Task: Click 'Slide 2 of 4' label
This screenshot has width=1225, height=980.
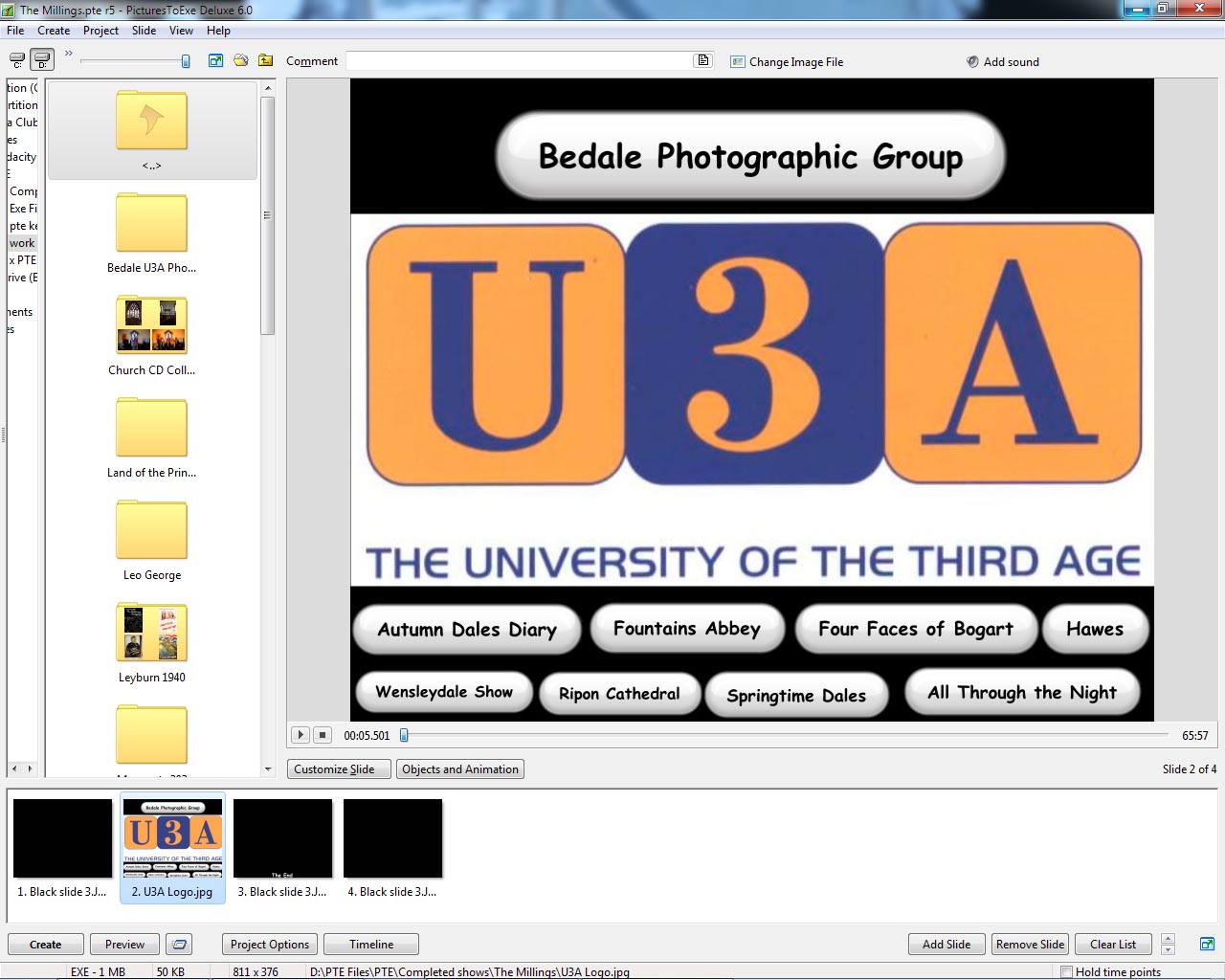Action: [x=1190, y=769]
